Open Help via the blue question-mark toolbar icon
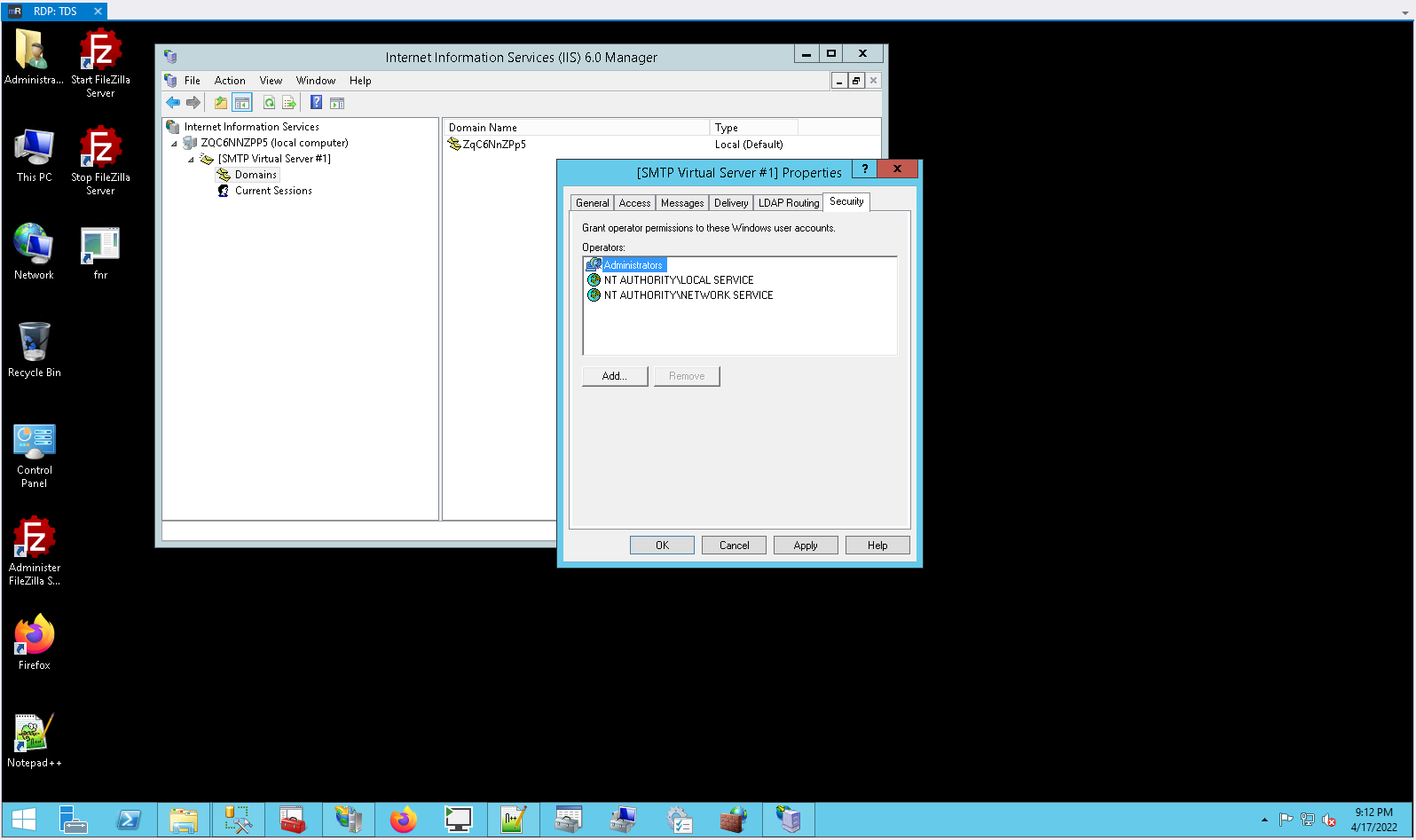This screenshot has height=840, width=1416. point(317,103)
